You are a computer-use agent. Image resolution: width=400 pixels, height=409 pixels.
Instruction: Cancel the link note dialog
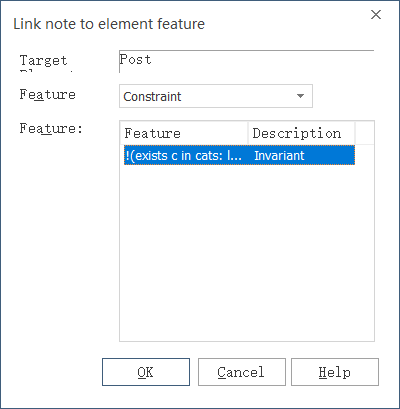click(x=242, y=372)
